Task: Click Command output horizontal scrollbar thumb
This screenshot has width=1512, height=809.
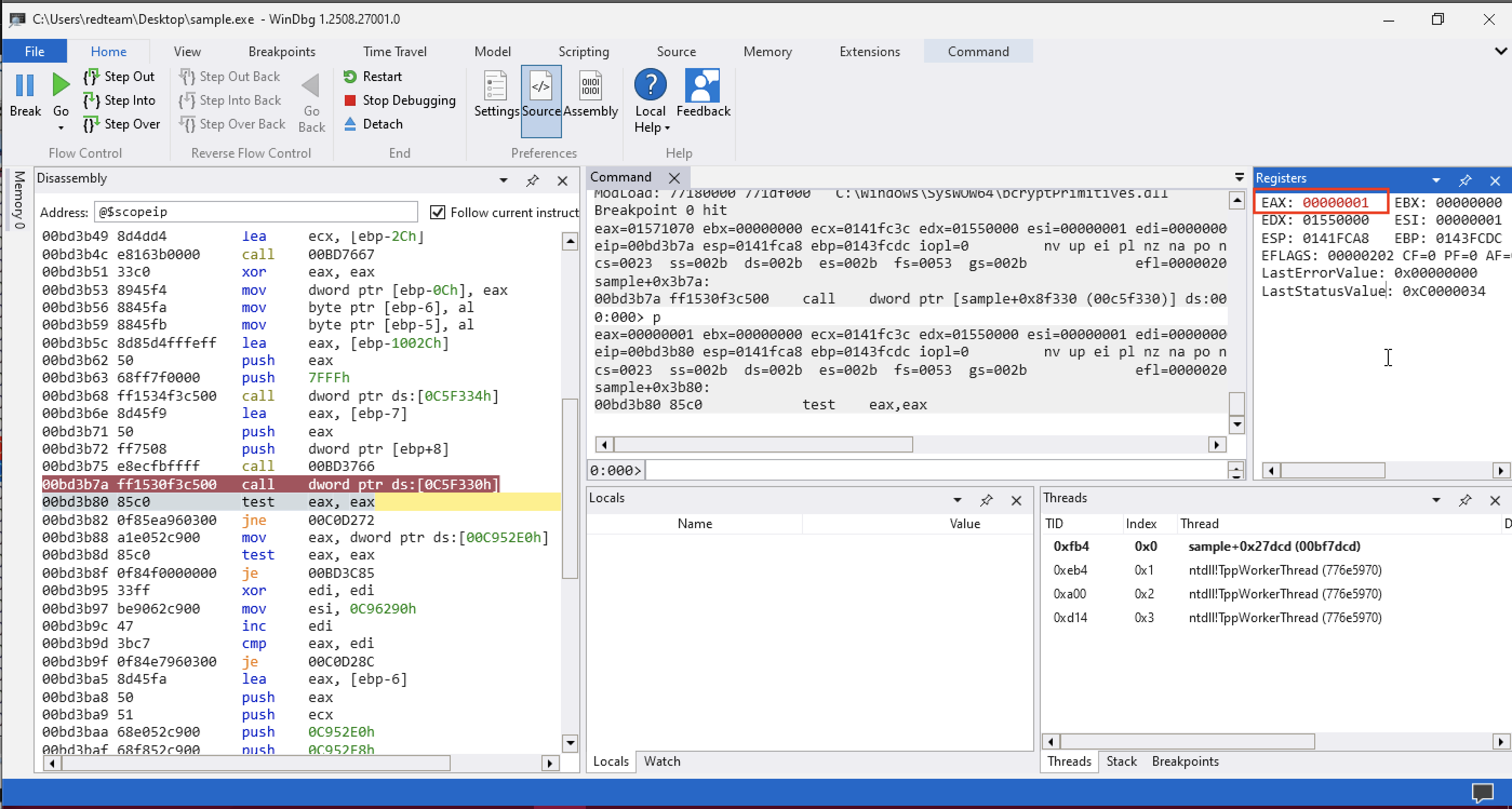Action: click(763, 444)
